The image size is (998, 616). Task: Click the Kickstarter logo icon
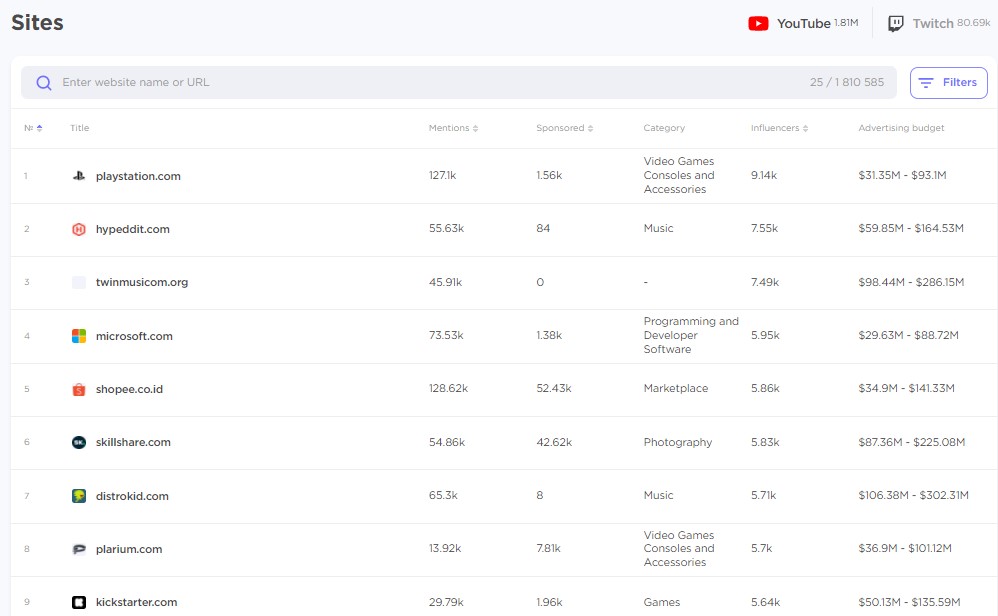click(79, 602)
